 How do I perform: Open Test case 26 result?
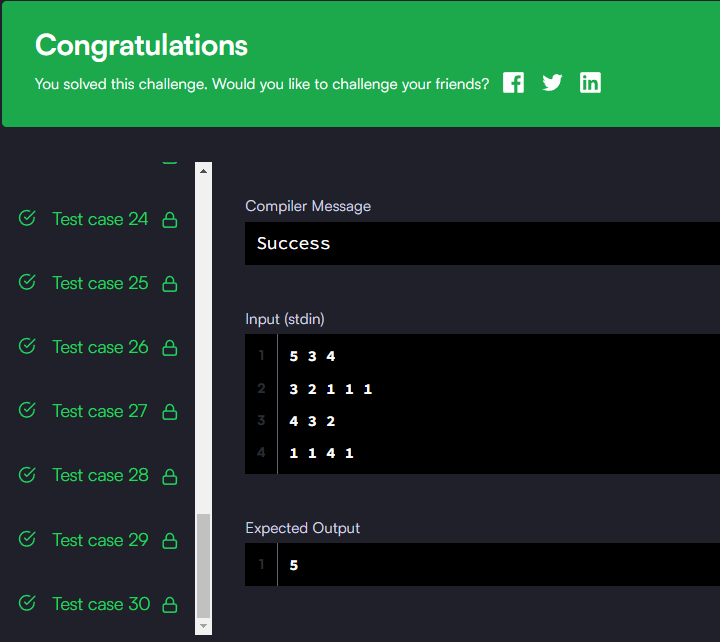100,347
